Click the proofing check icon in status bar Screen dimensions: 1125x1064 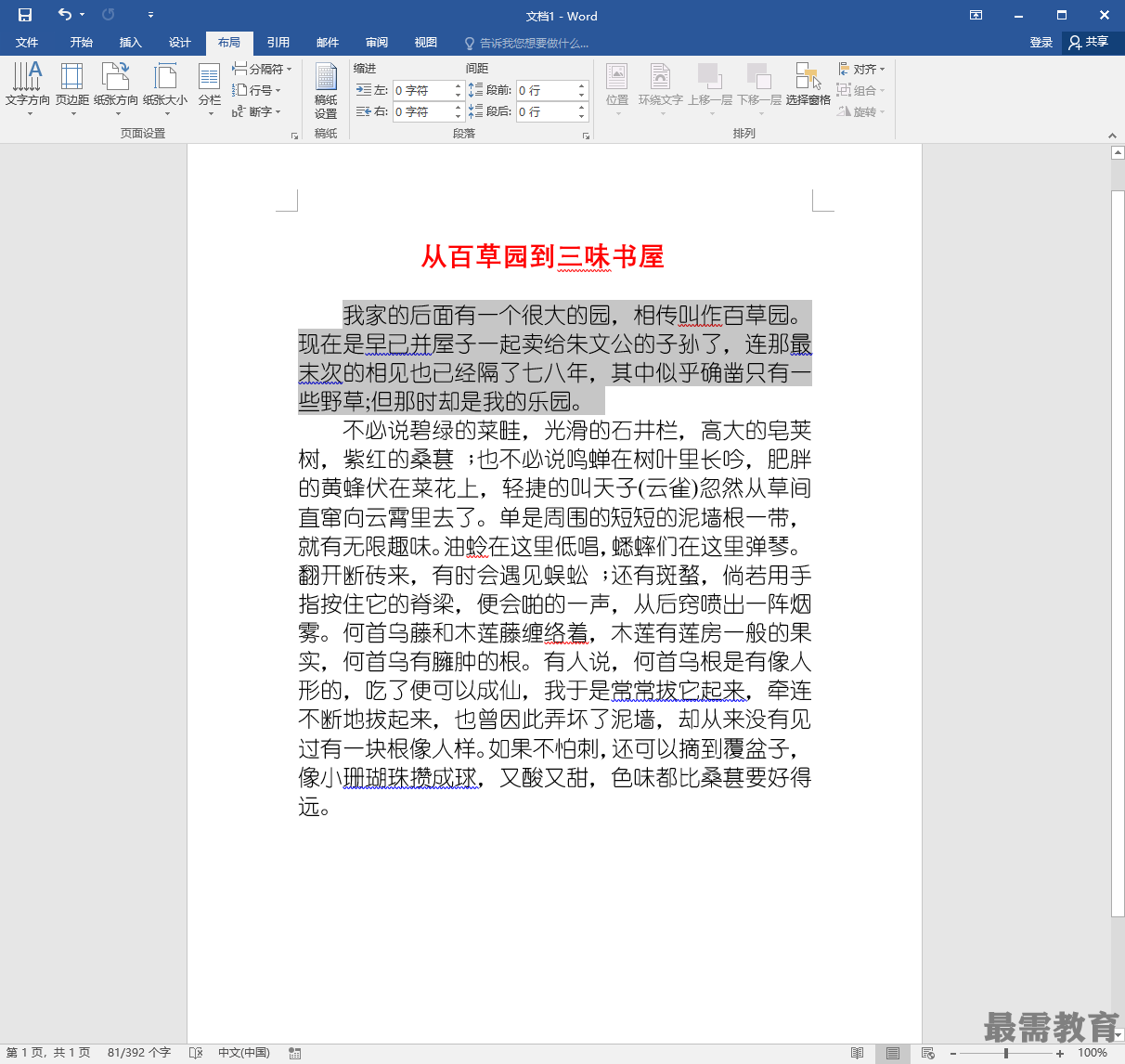click(x=196, y=1053)
